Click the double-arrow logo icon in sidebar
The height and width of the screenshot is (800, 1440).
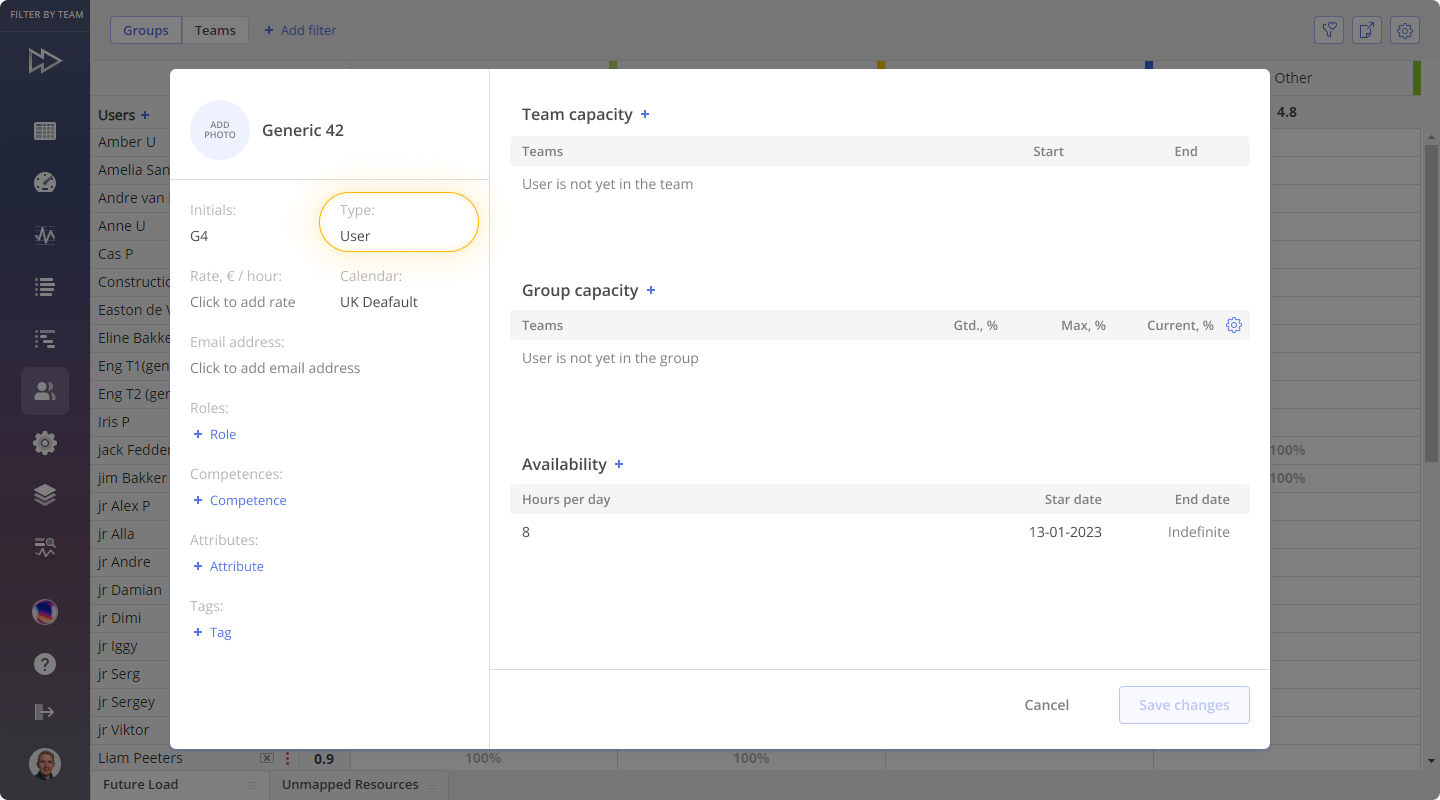click(45, 61)
